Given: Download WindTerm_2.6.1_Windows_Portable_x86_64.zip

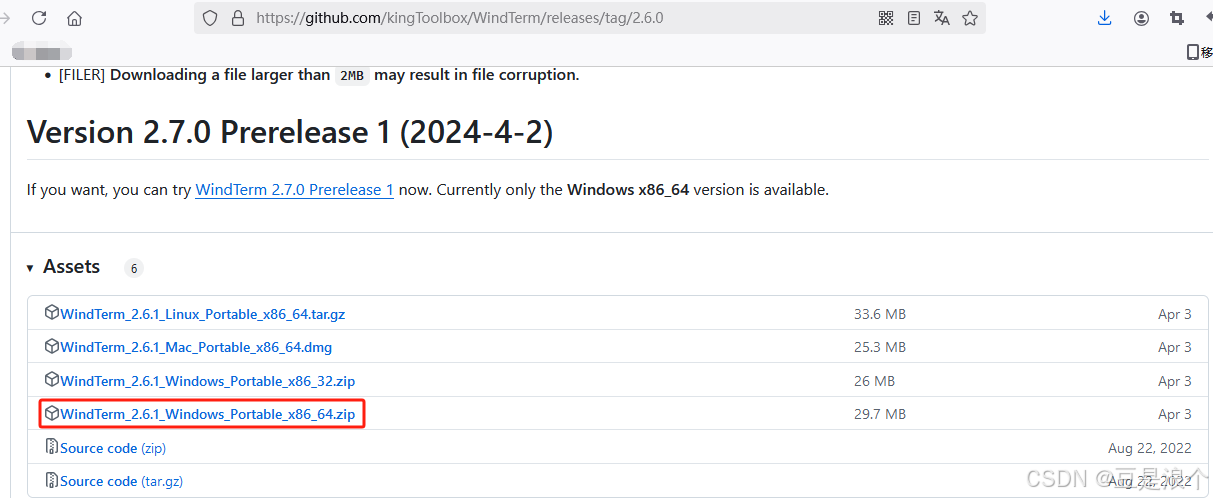Looking at the screenshot, I should coord(207,414).
